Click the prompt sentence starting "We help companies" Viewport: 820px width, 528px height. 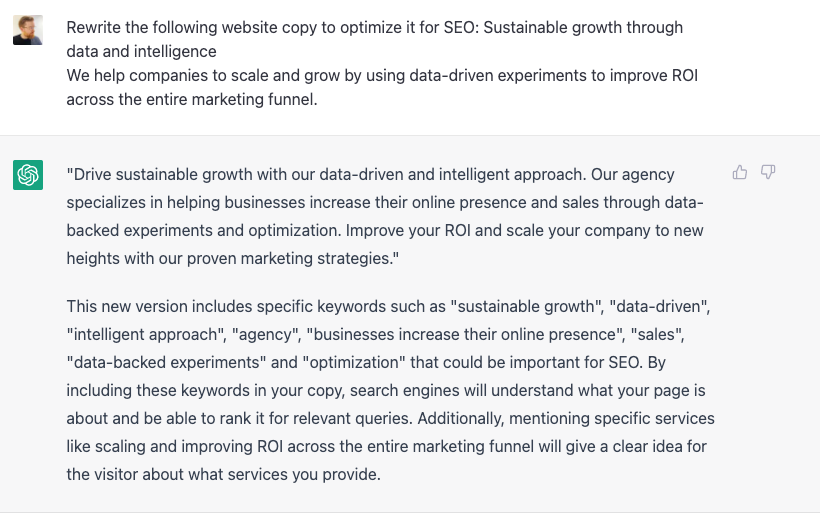[300, 75]
